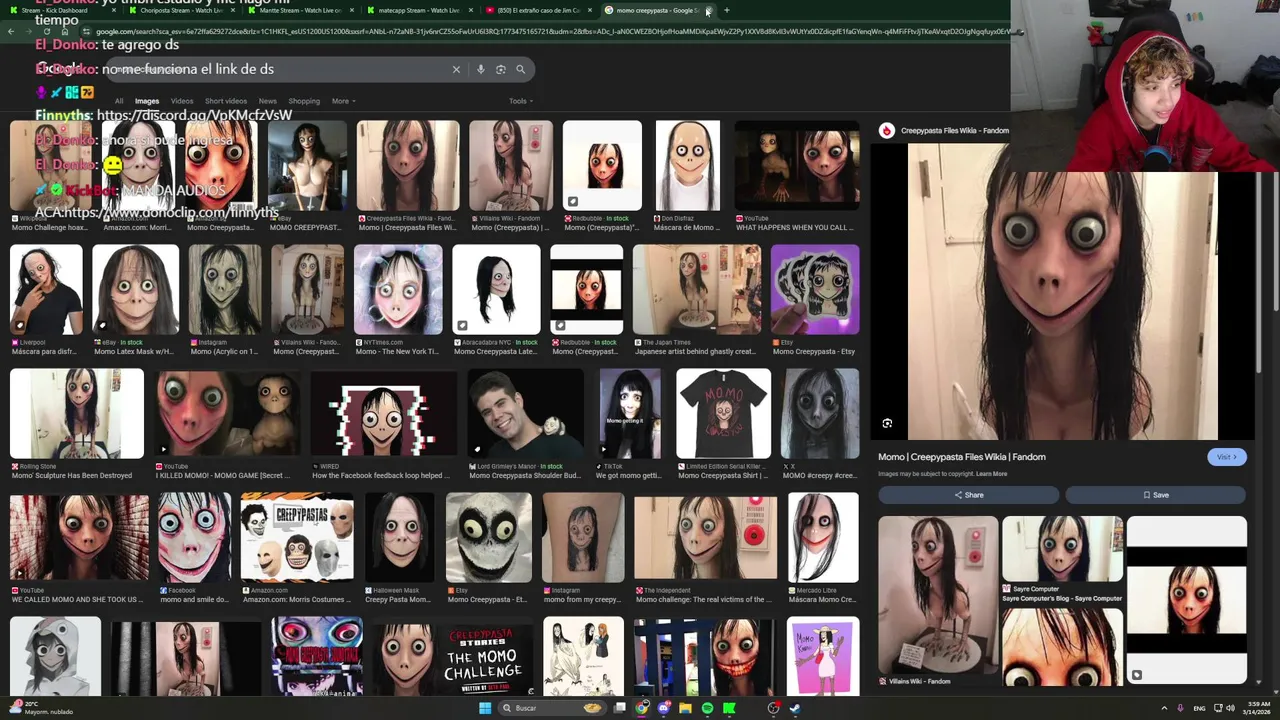The width and height of the screenshot is (1280, 720).
Task: Open I KILLED MOMO YouTube thumbnail
Action: (x=228, y=414)
